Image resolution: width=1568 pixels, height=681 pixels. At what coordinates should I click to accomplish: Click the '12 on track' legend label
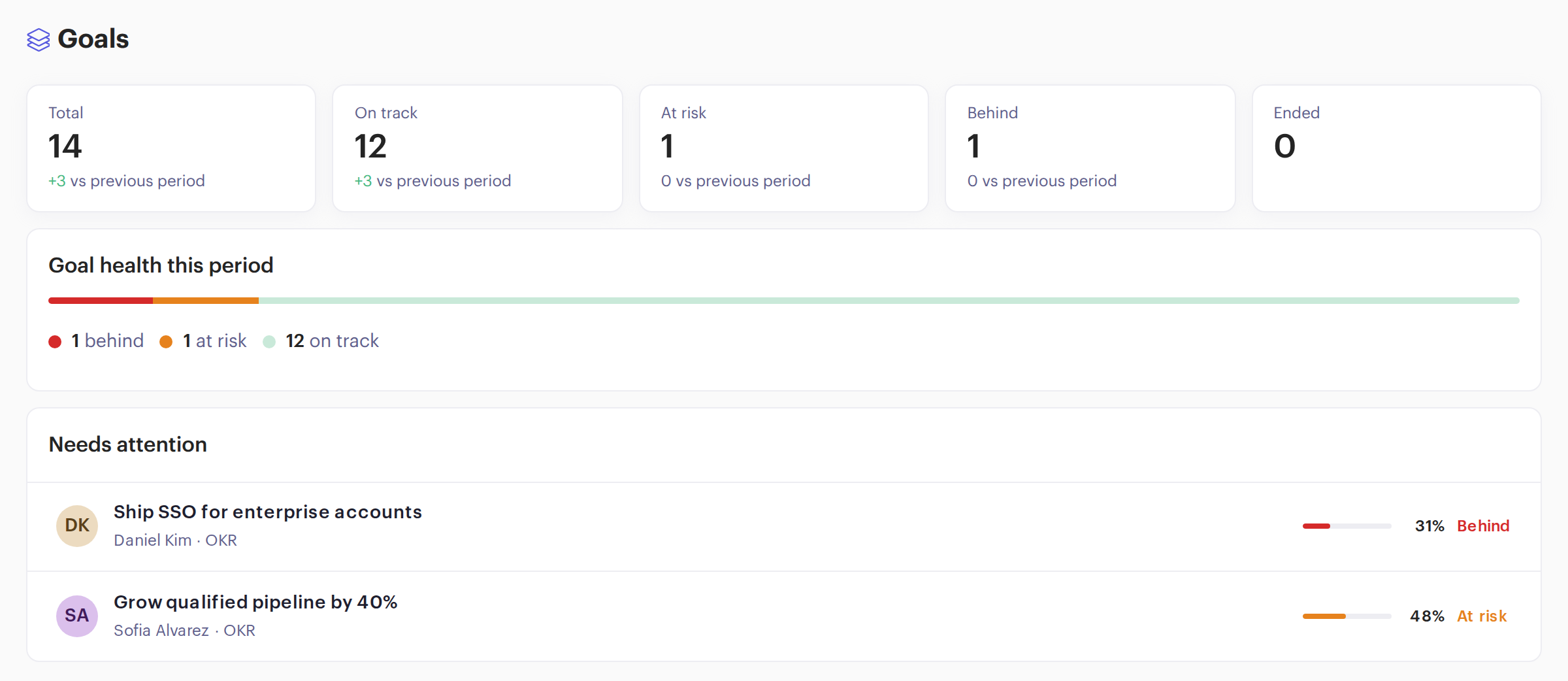(x=333, y=341)
